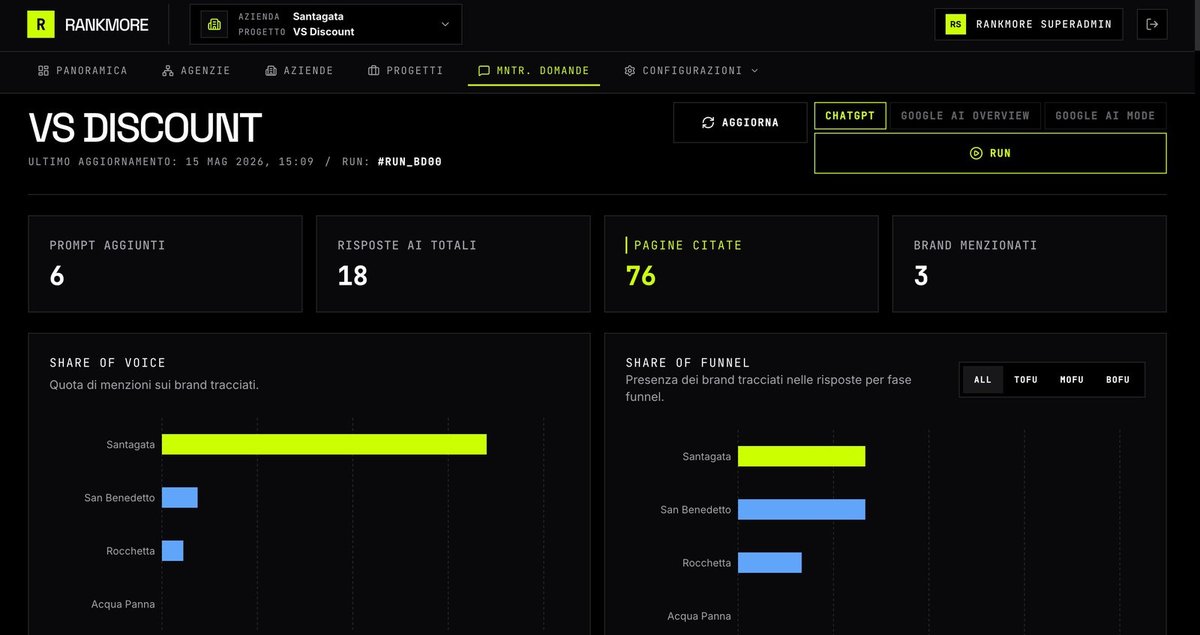Viewport: 1200px width, 635px height.
Task: Click San Benedetto bar in Share of Funnel
Action: point(801,509)
